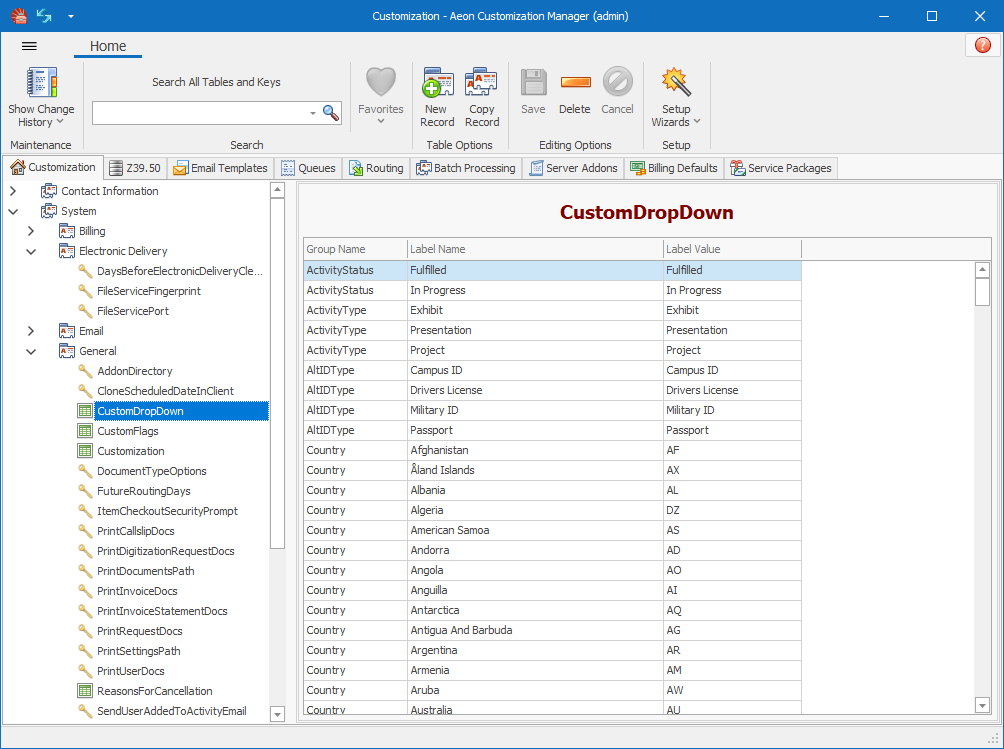Screen dimensions: 1004x749
Task: Expand the Contact Information node
Action: click(x=13, y=191)
